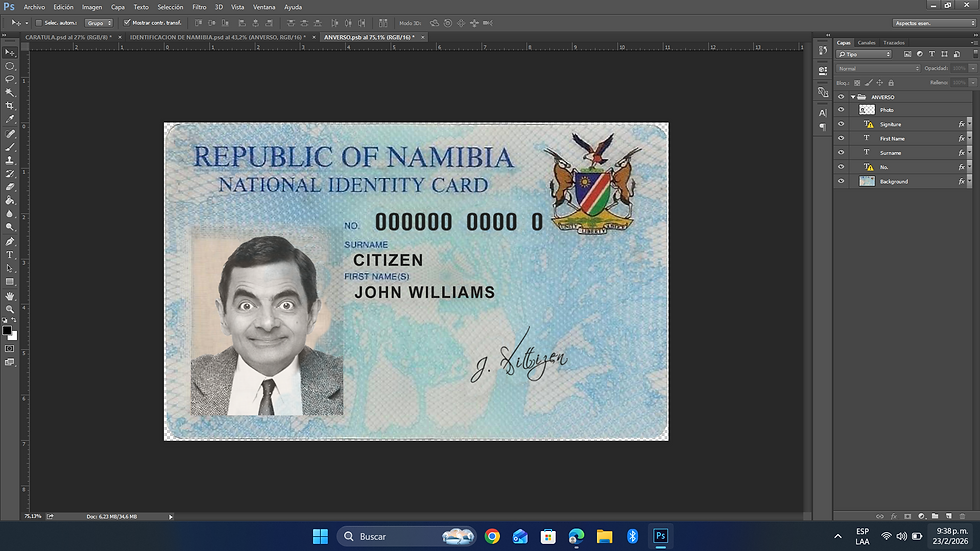Viewport: 980px width, 551px height.
Task: Select the Dodge tool
Action: (x=9, y=227)
